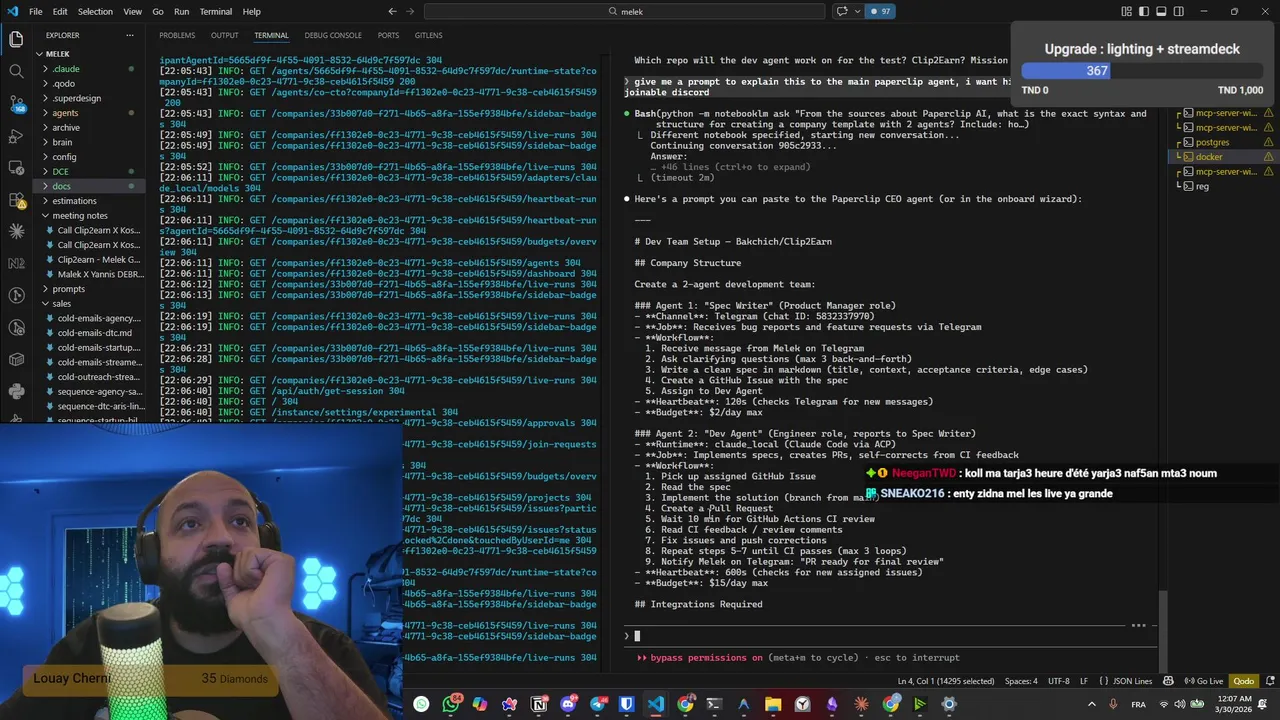
Task: Open the Terminal menu
Action: pos(216,11)
